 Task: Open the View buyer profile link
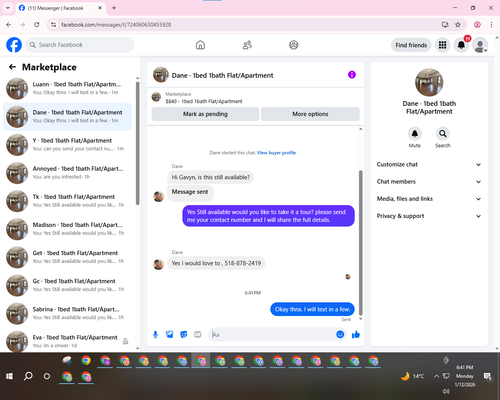[276, 153]
